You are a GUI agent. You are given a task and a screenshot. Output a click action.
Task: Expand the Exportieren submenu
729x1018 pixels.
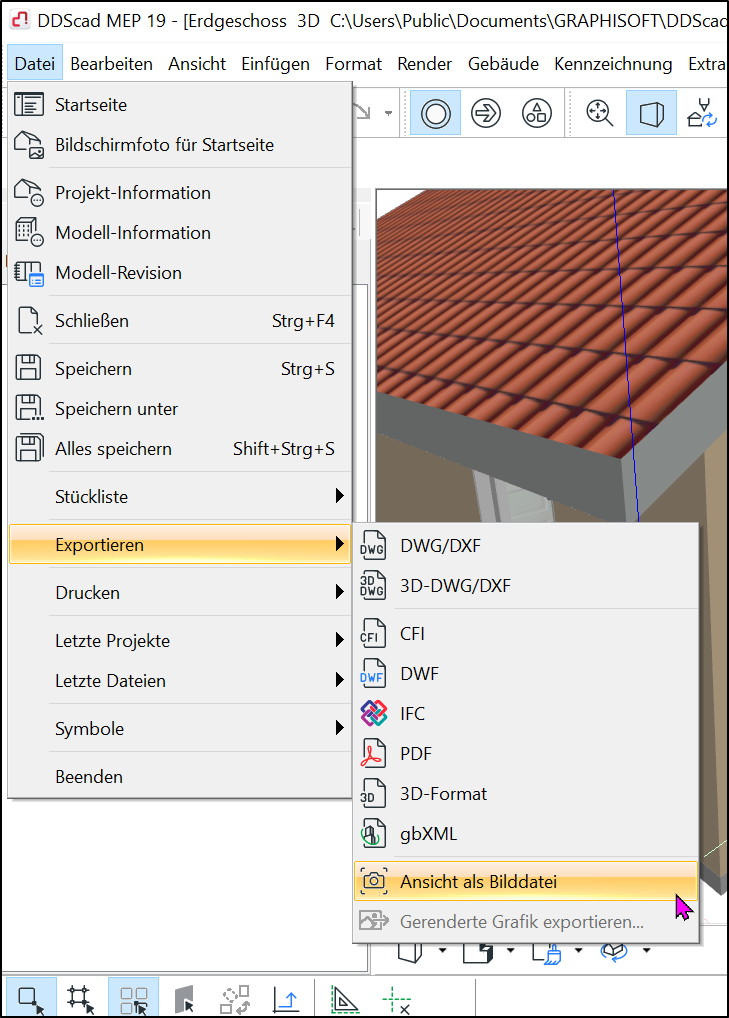tap(180, 545)
